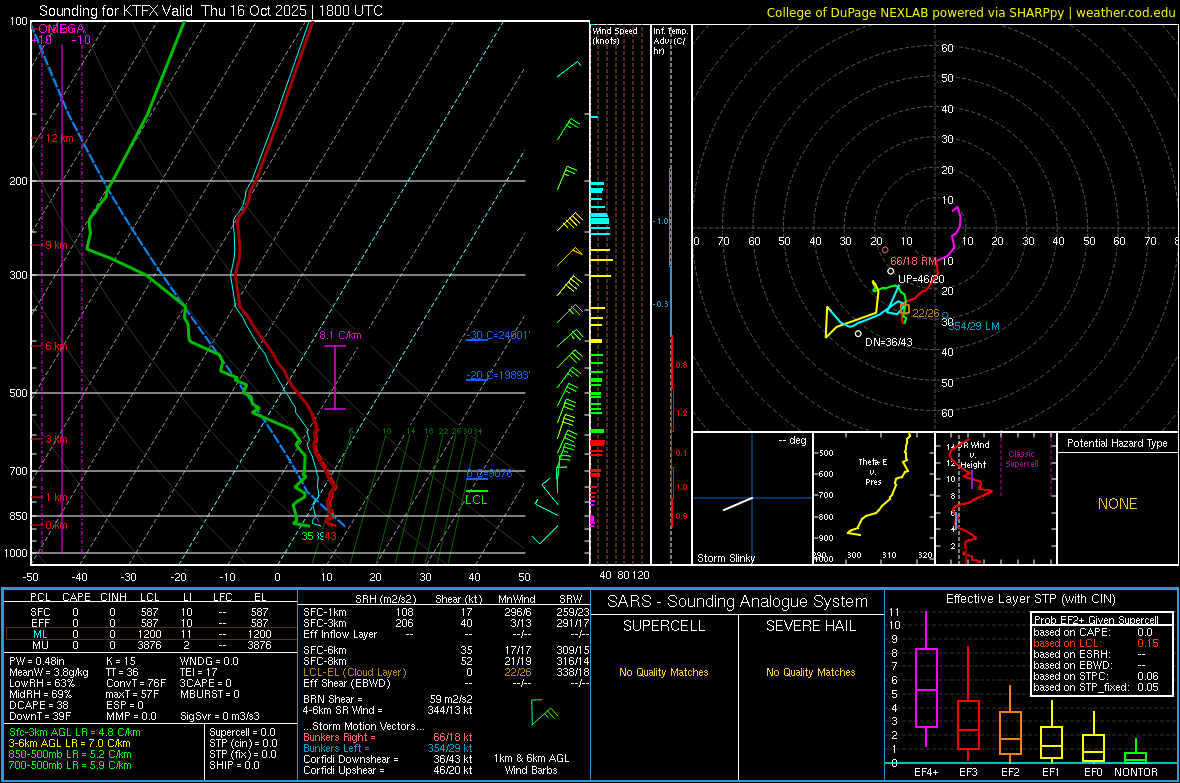Select the 'SFC' parcel row

pos(150,612)
